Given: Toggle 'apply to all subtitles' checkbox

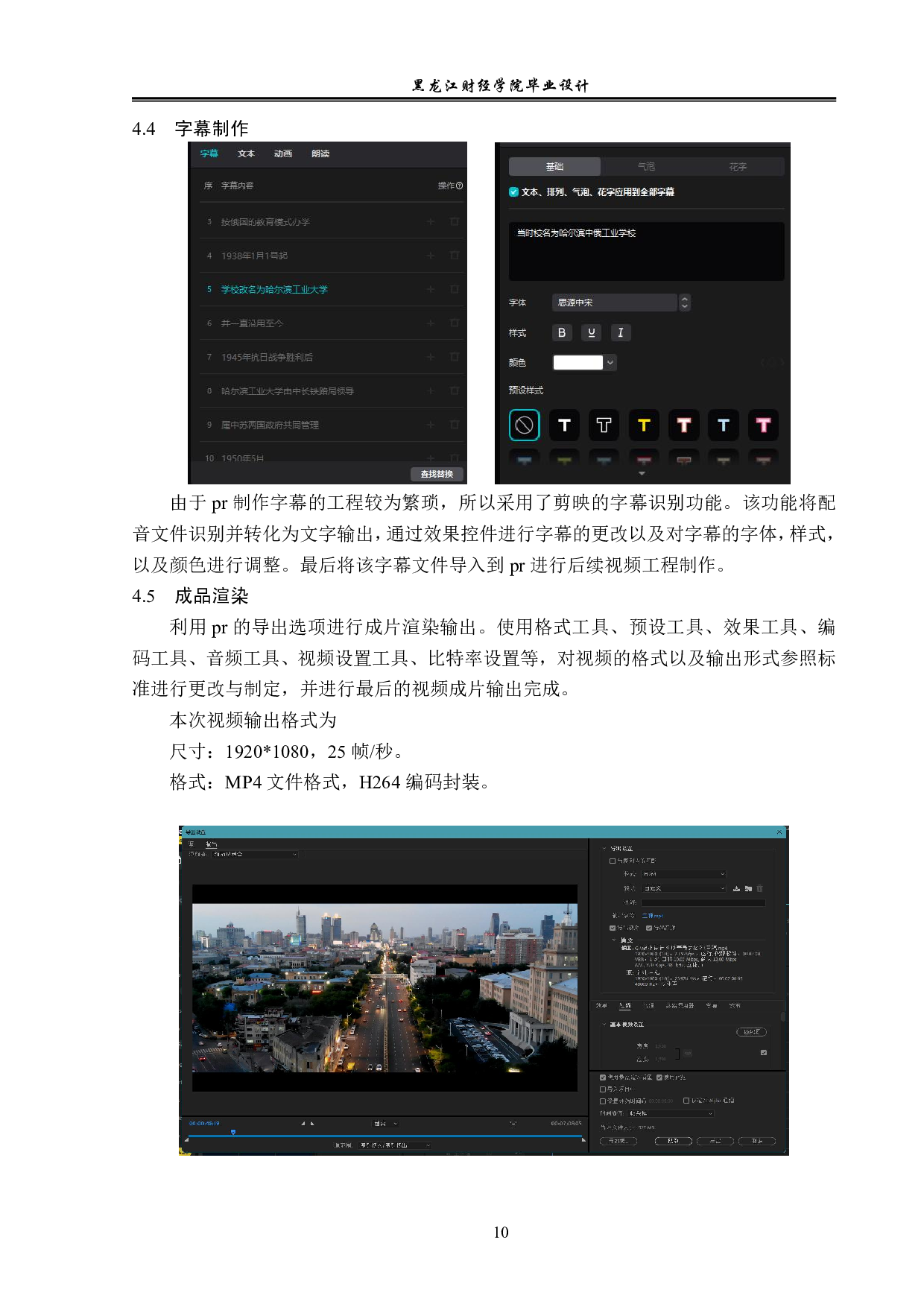Looking at the screenshot, I should click(x=513, y=192).
